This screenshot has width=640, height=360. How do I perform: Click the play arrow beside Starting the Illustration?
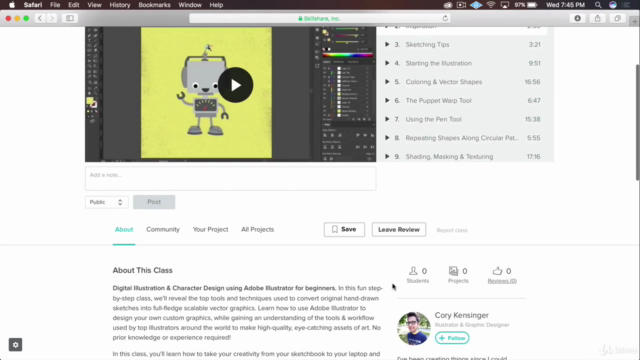coord(387,63)
